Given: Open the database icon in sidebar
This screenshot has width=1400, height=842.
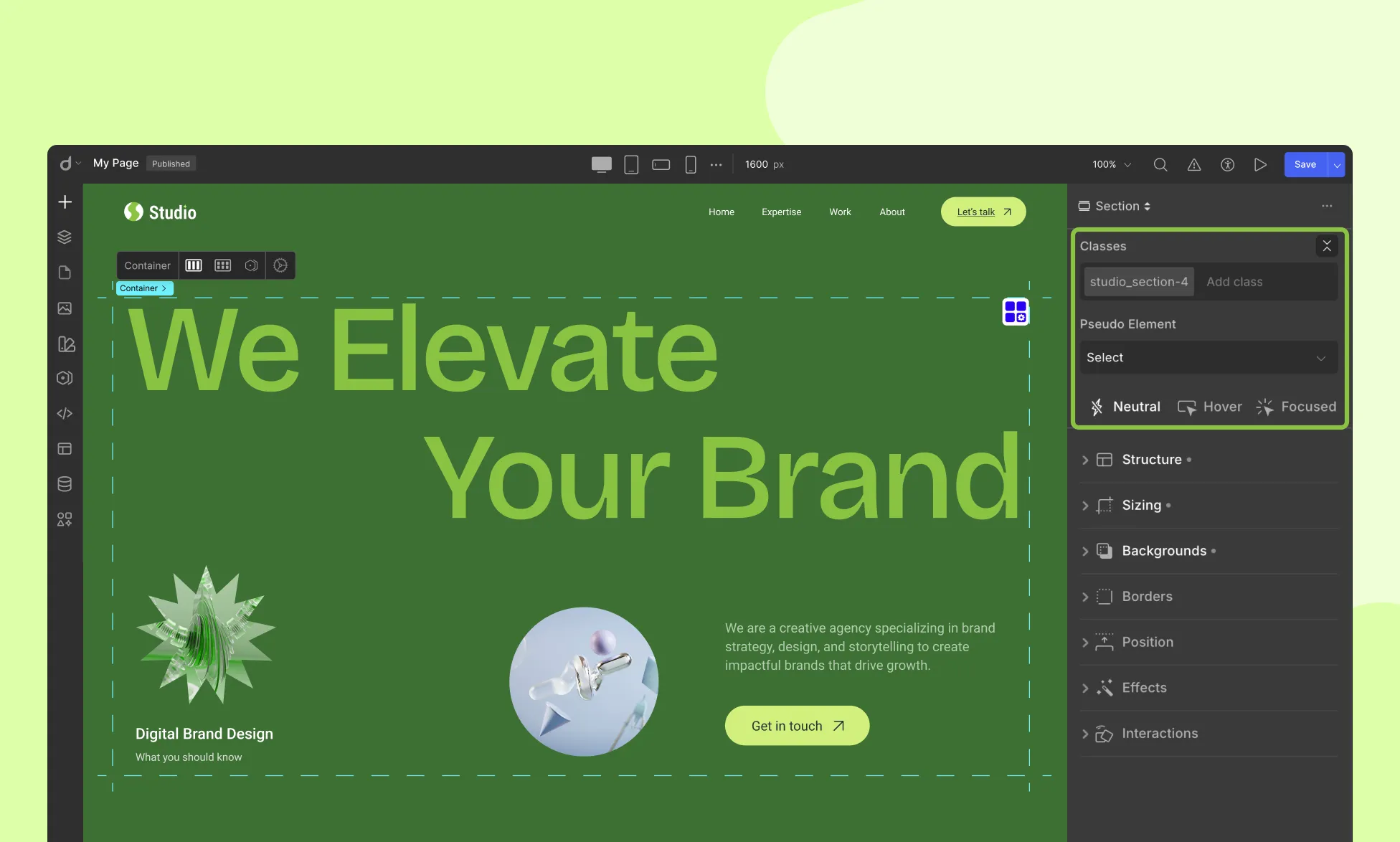Looking at the screenshot, I should coord(65,484).
